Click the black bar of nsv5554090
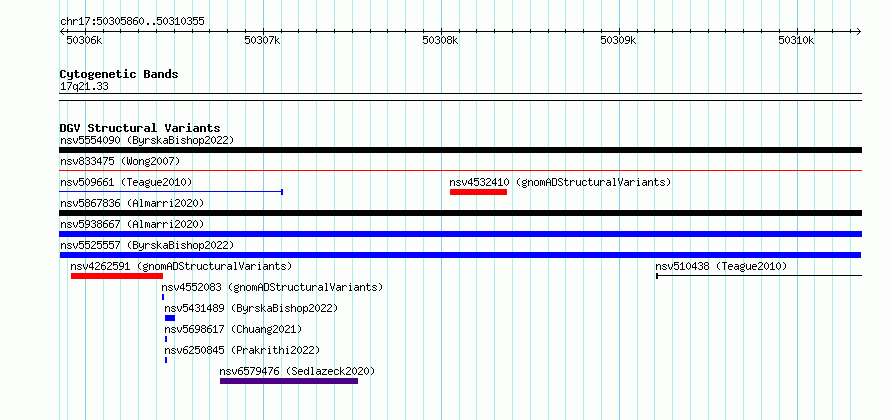 click(x=460, y=150)
